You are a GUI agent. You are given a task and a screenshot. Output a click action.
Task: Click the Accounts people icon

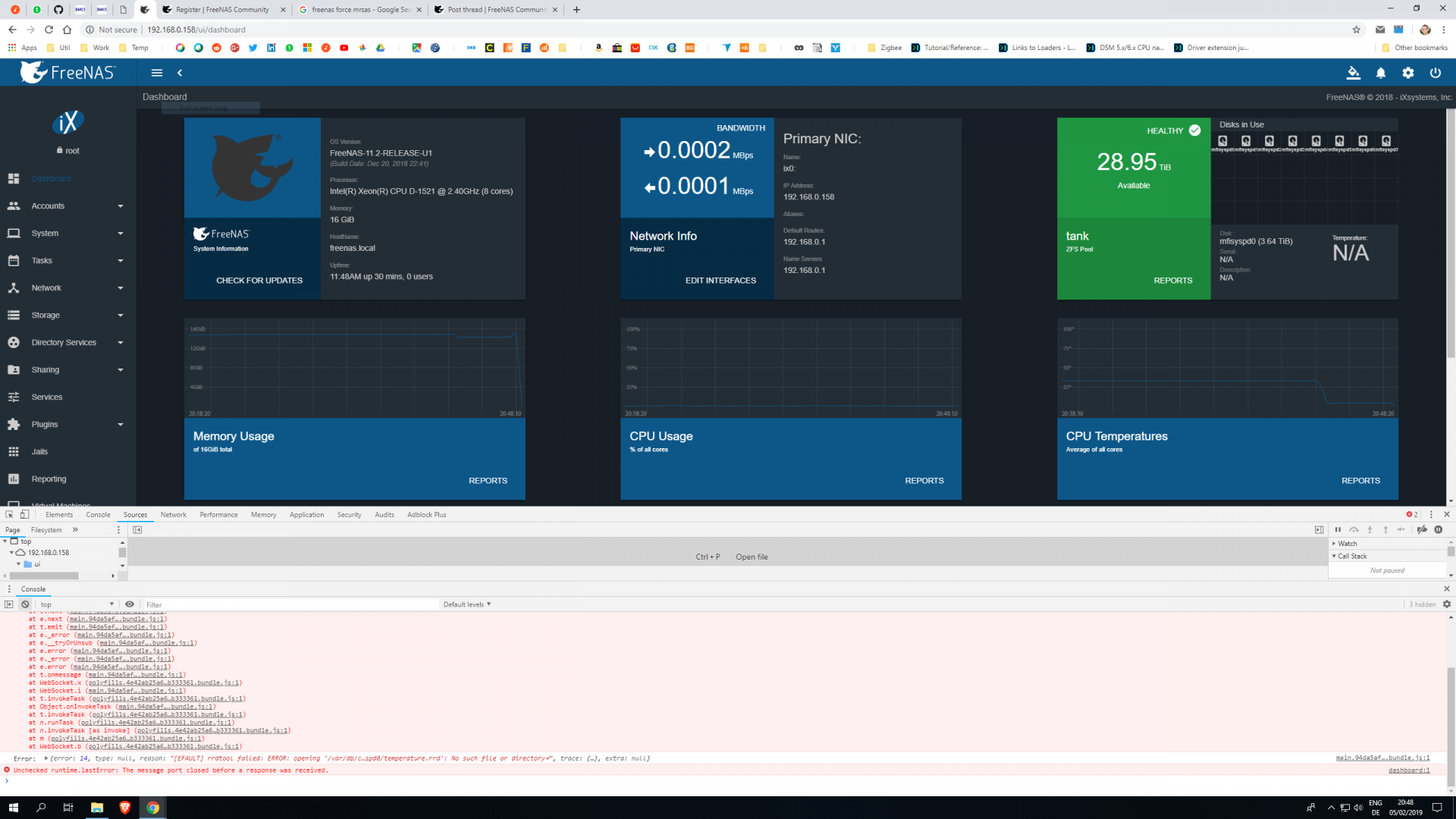coord(14,206)
